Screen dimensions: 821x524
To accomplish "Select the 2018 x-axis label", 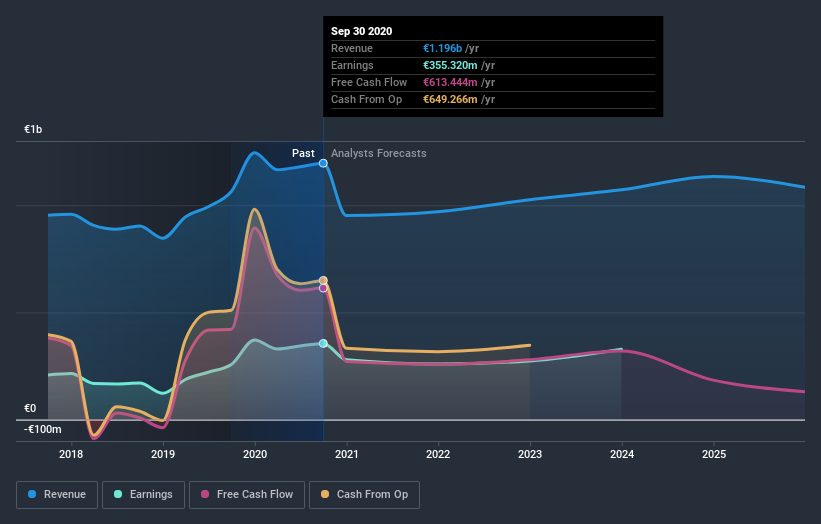I will click(x=71, y=454).
